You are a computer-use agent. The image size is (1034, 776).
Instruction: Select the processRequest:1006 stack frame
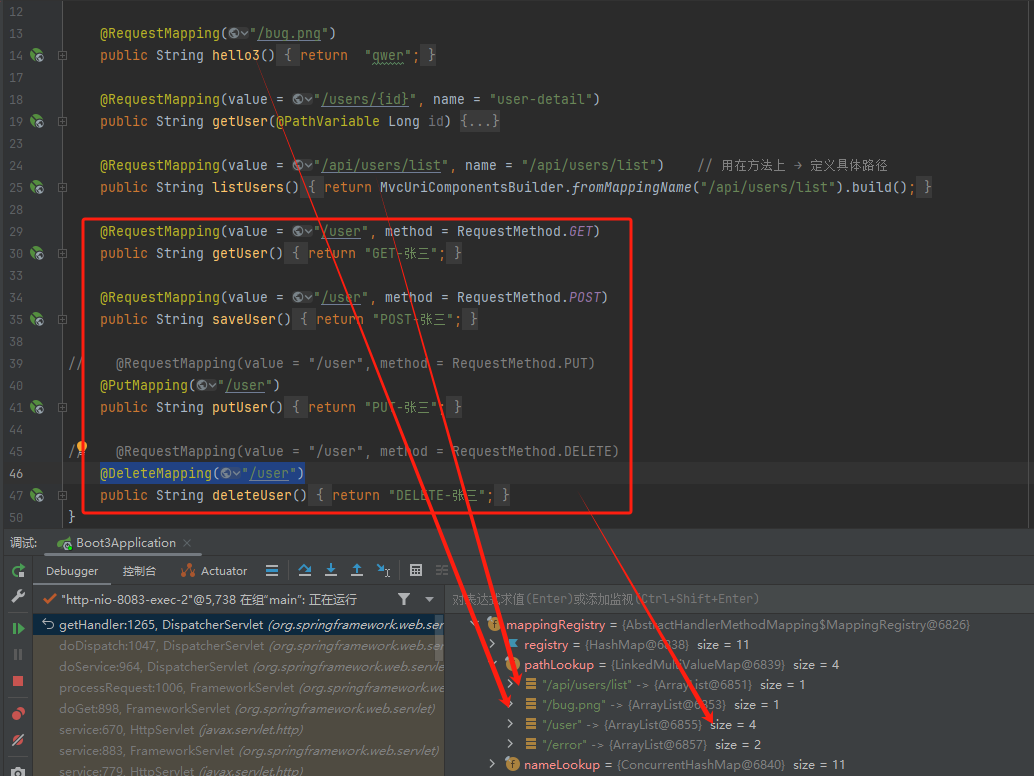(239, 688)
